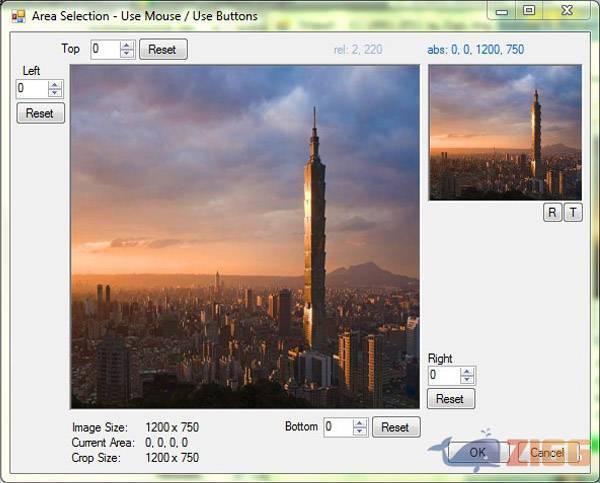
Task: Focus the Top value input field
Action: pos(104,49)
